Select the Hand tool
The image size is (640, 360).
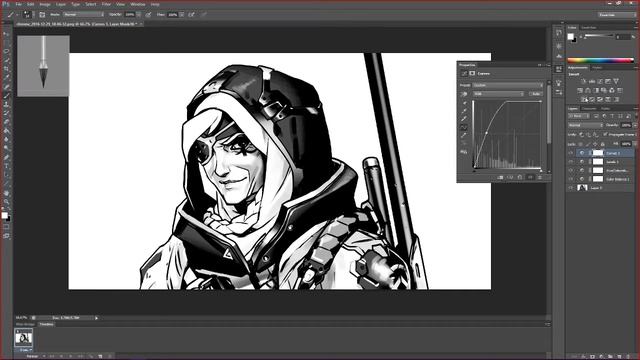[6, 193]
